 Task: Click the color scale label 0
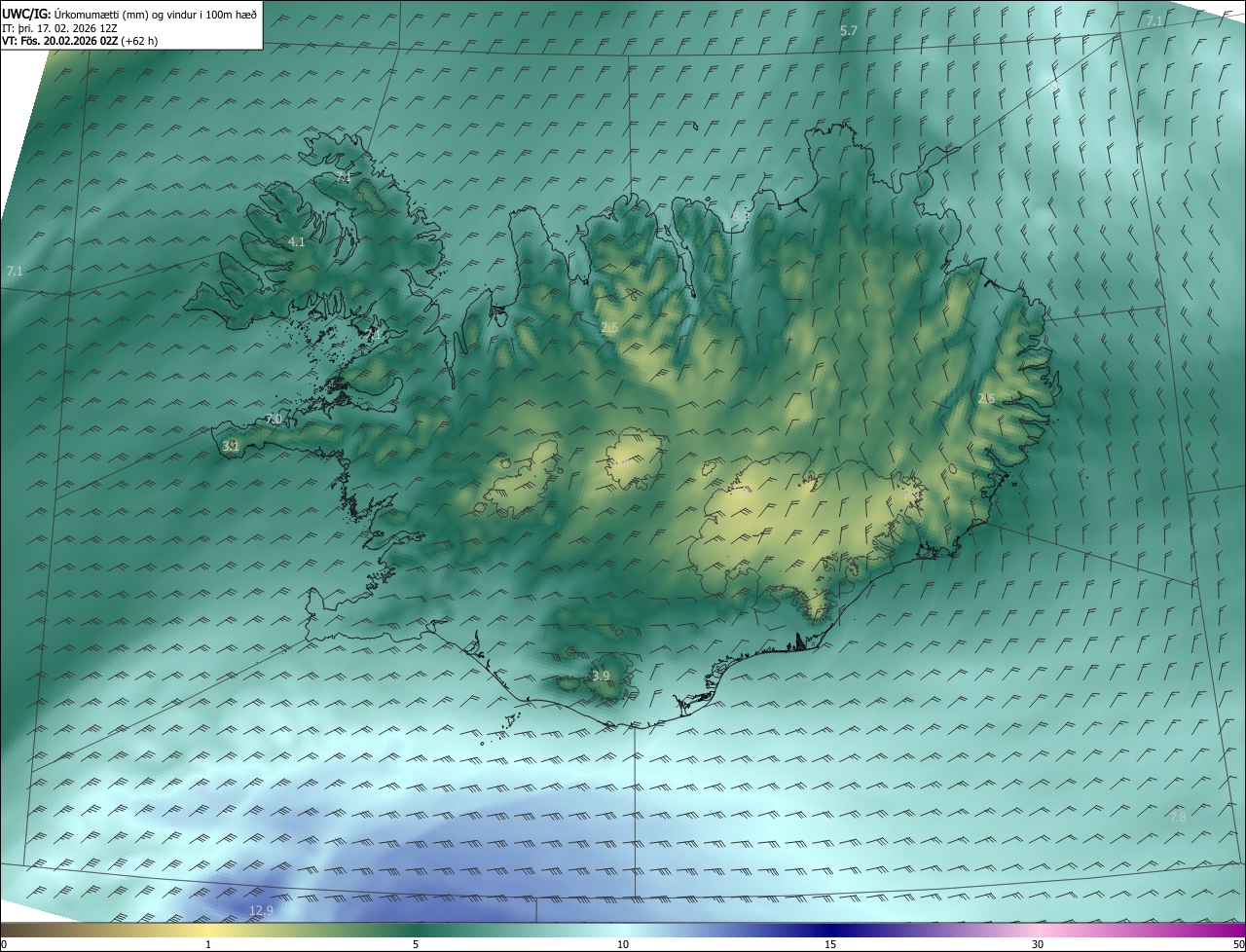click(x=3, y=945)
